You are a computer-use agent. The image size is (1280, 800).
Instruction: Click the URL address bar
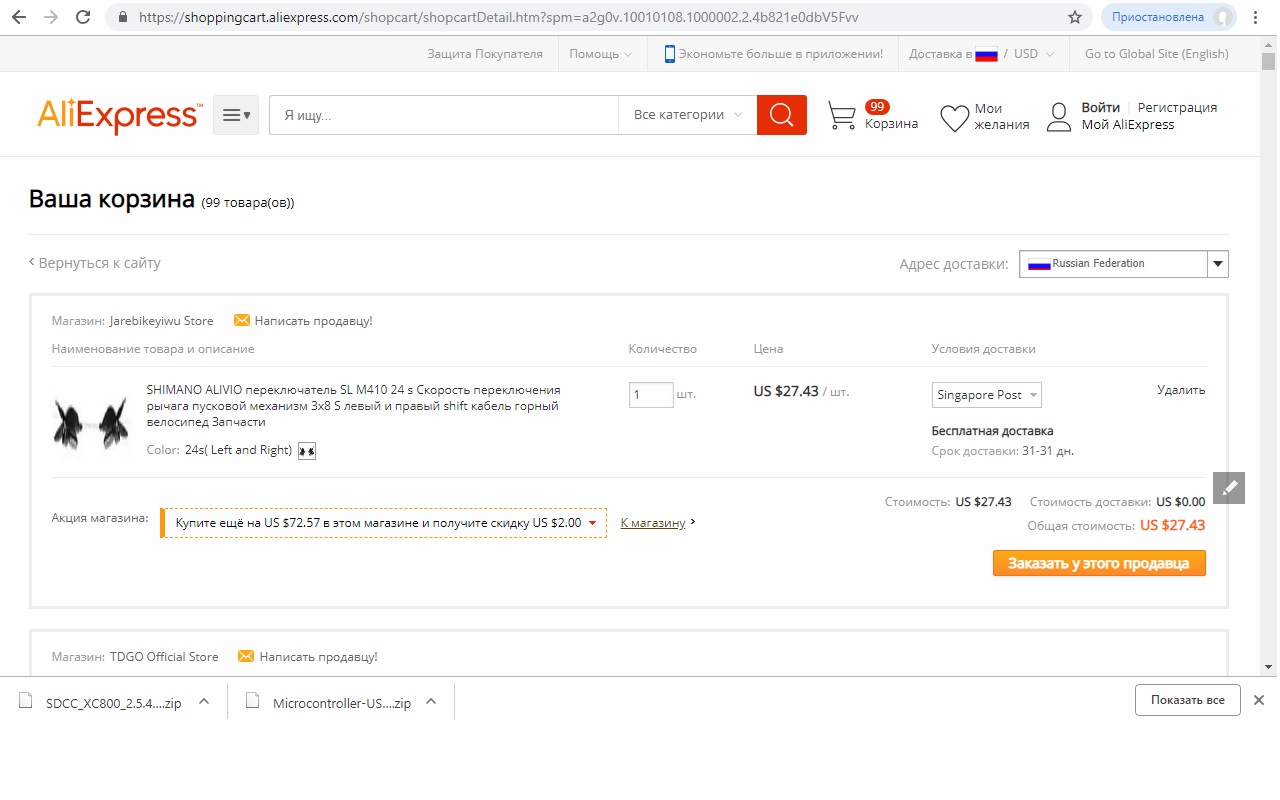pyautogui.click(x=598, y=17)
